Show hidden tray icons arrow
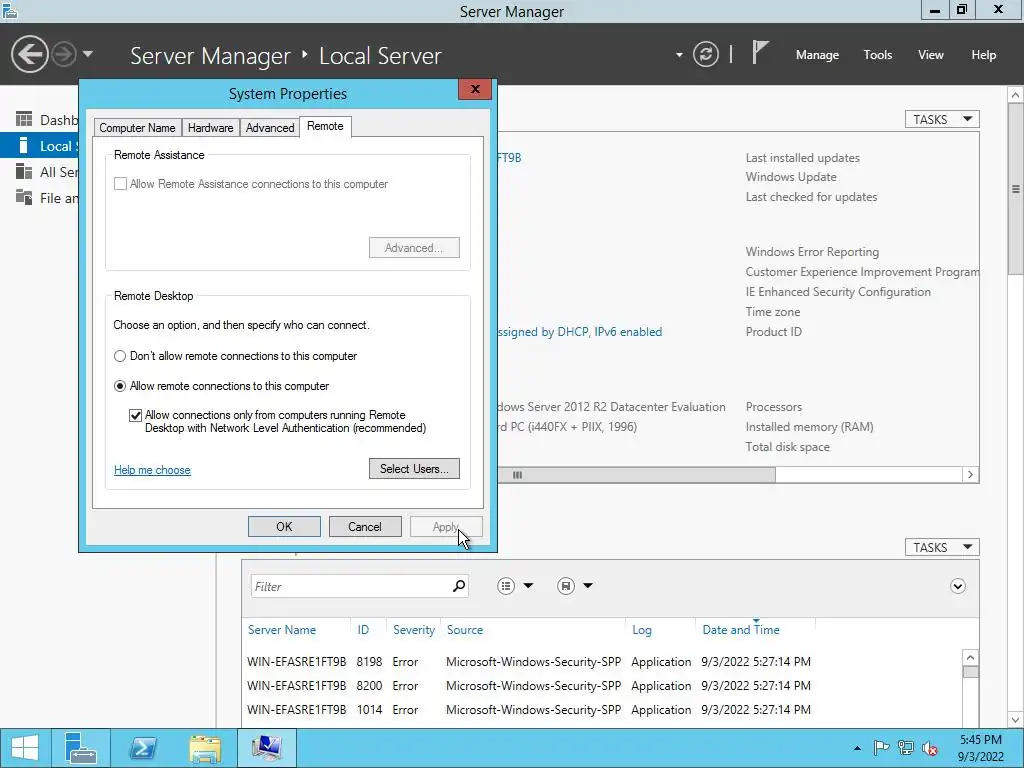The width and height of the screenshot is (1024, 768). 857,748
